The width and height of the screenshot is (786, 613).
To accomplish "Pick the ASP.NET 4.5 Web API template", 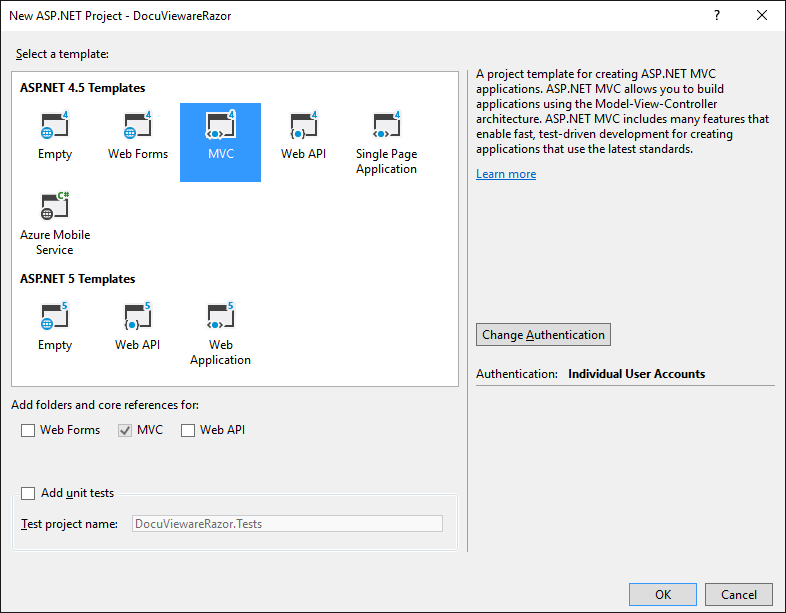I will 303,125.
